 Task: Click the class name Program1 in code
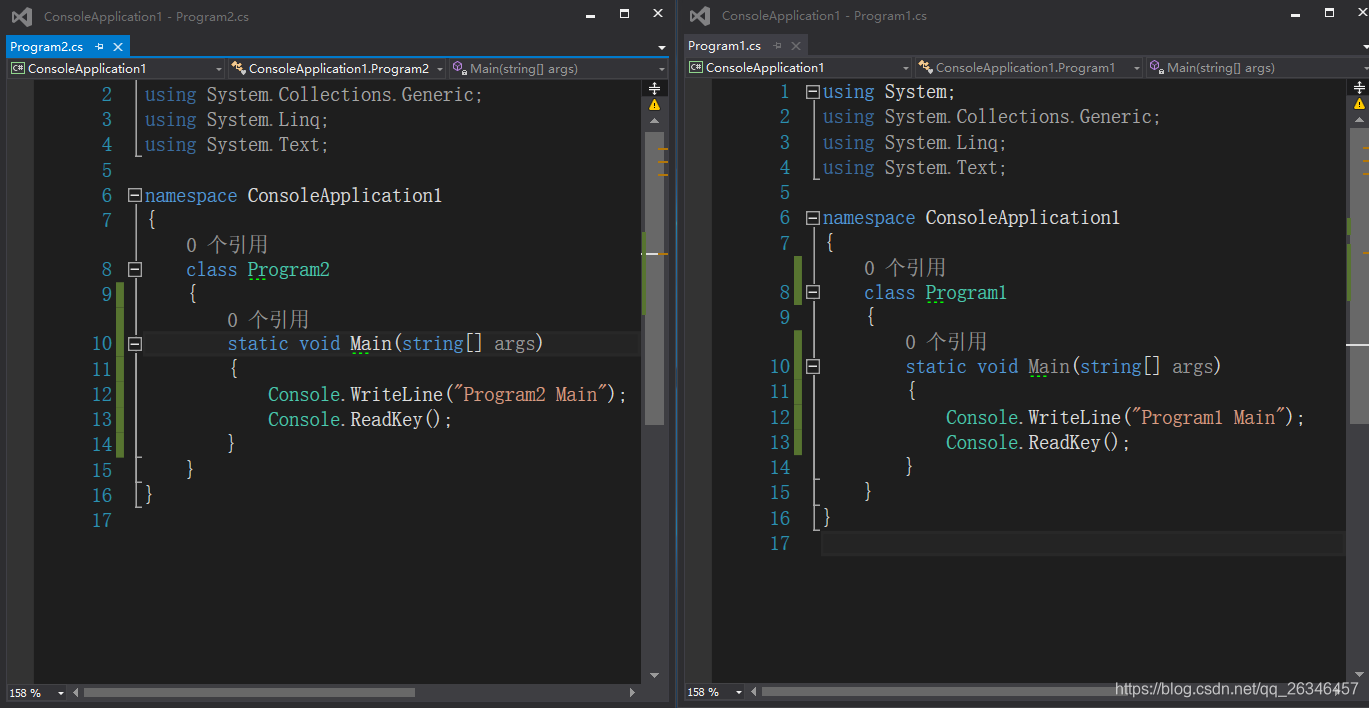[966, 293]
